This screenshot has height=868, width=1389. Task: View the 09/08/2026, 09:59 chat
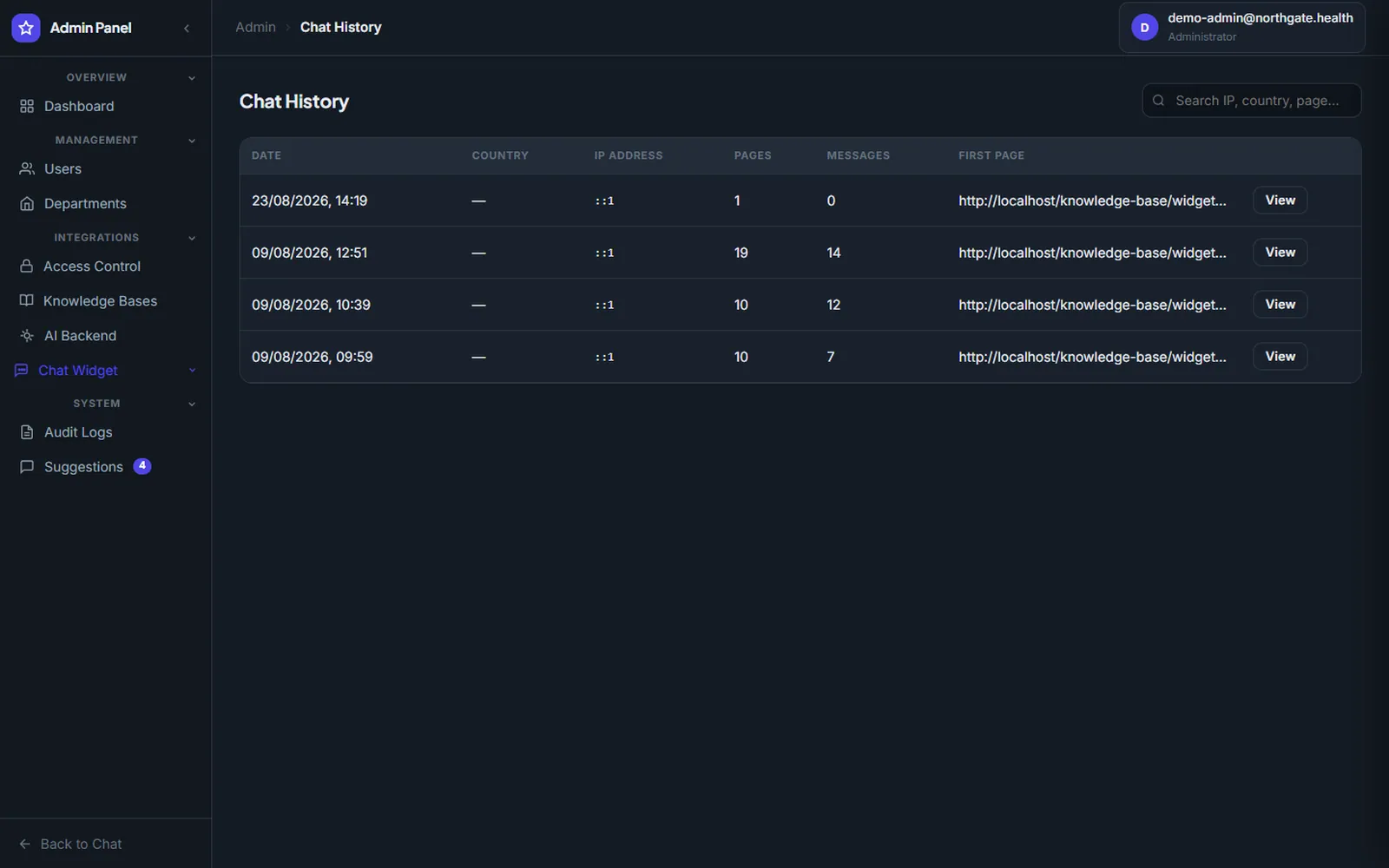[1280, 357]
